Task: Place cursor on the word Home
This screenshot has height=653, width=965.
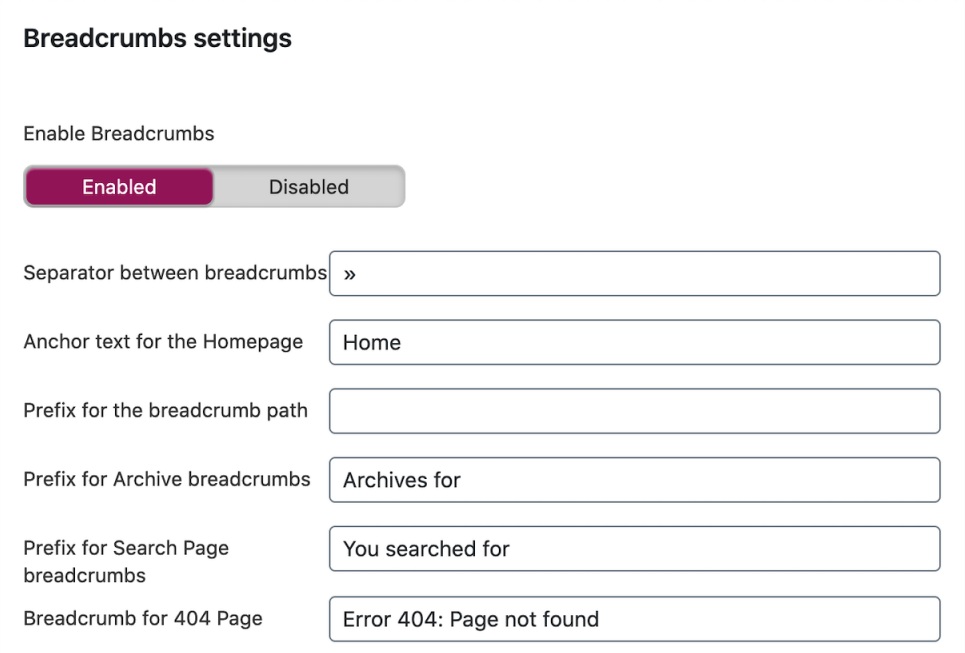Action: (x=372, y=343)
